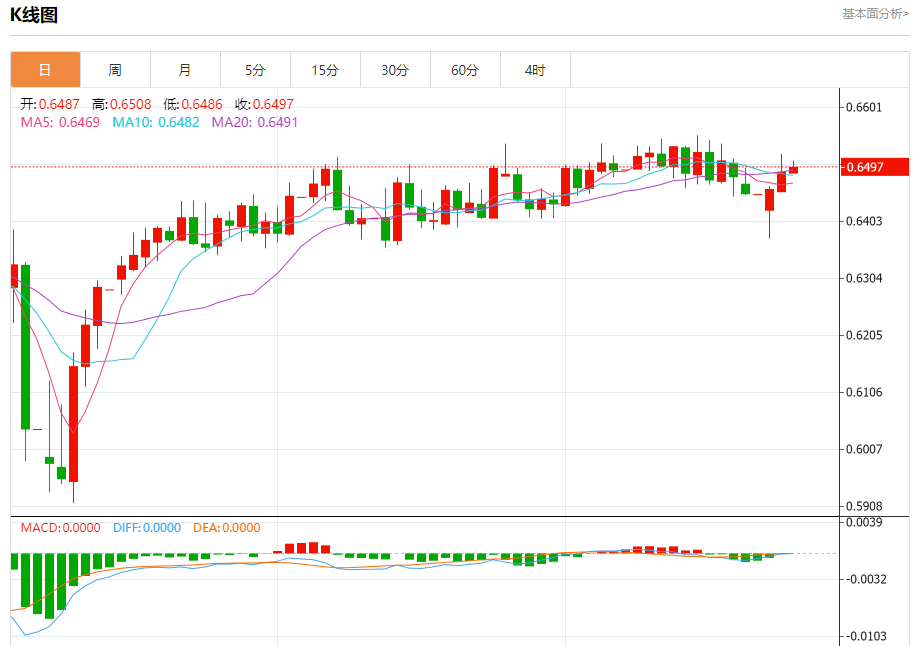The image size is (915, 646).
Task: Click the K线图 heading
Action: pyautogui.click(x=34, y=15)
